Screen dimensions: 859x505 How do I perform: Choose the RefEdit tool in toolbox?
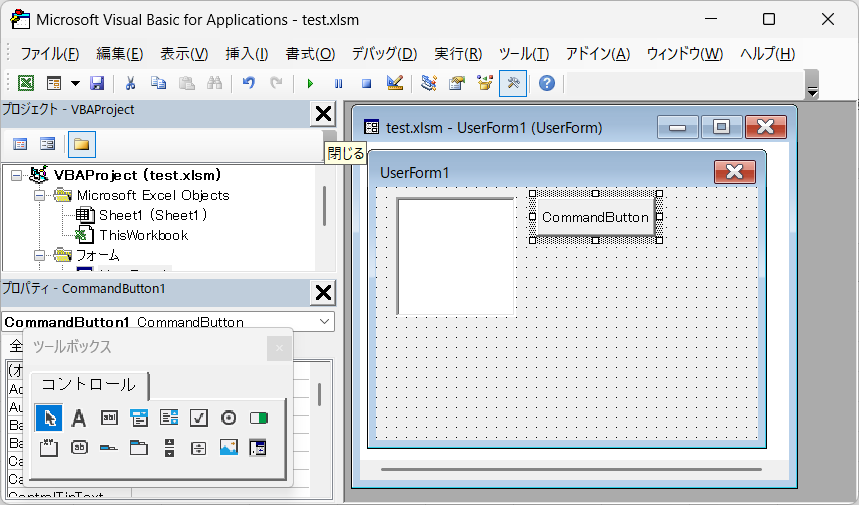click(x=258, y=448)
